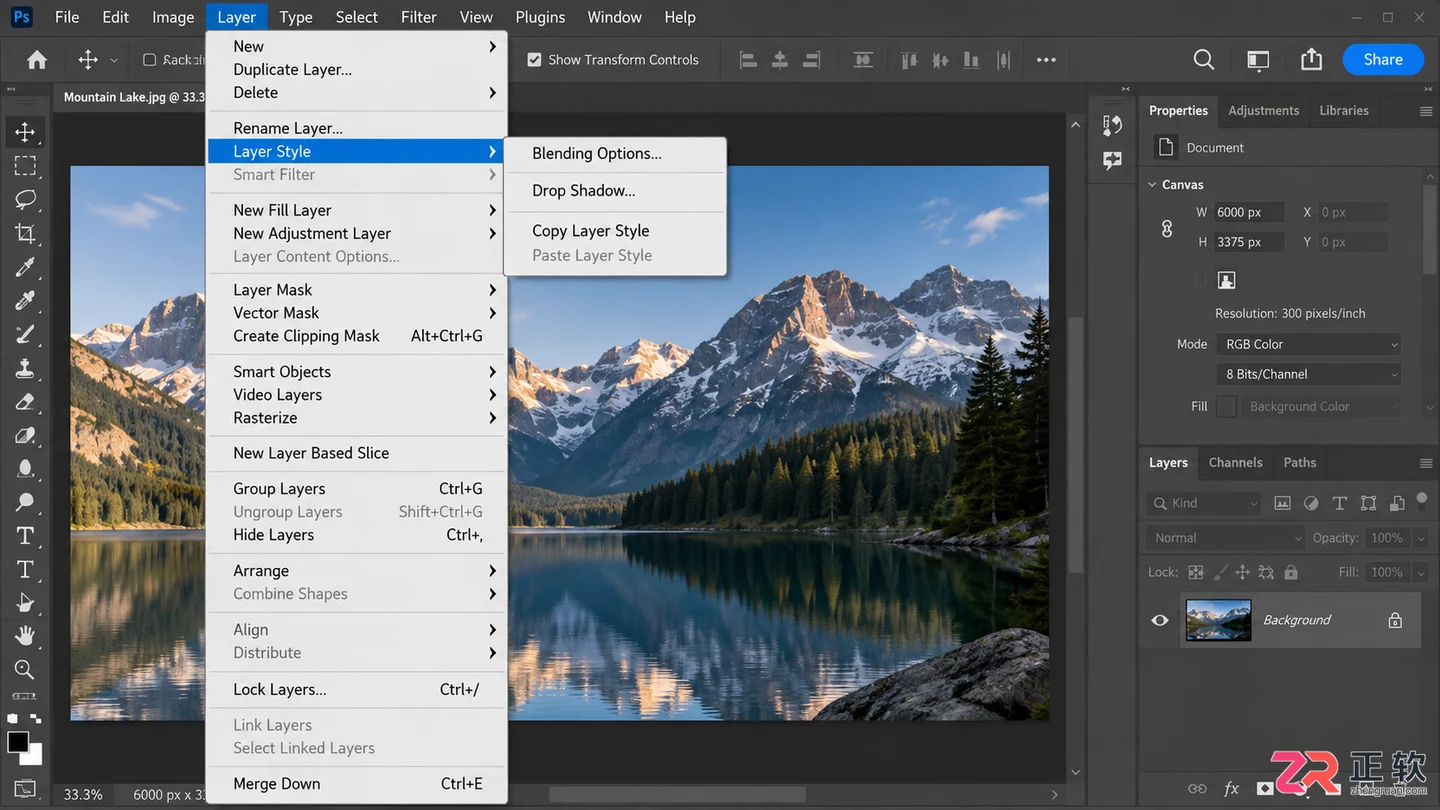Select the Rectangular Marquee tool

click(x=25, y=166)
